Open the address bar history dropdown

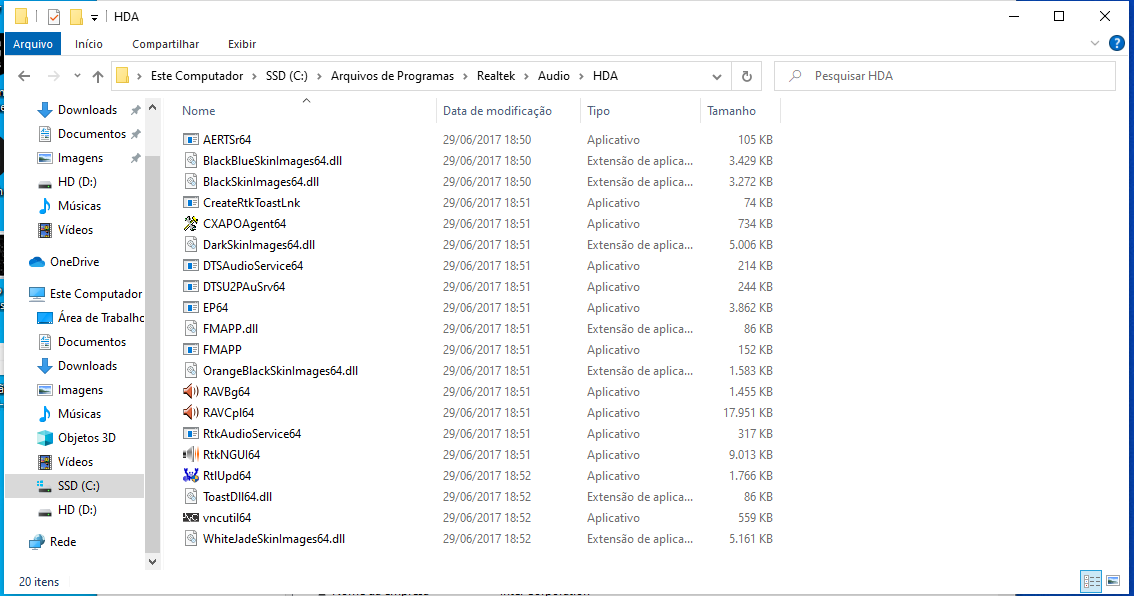pyautogui.click(x=716, y=76)
